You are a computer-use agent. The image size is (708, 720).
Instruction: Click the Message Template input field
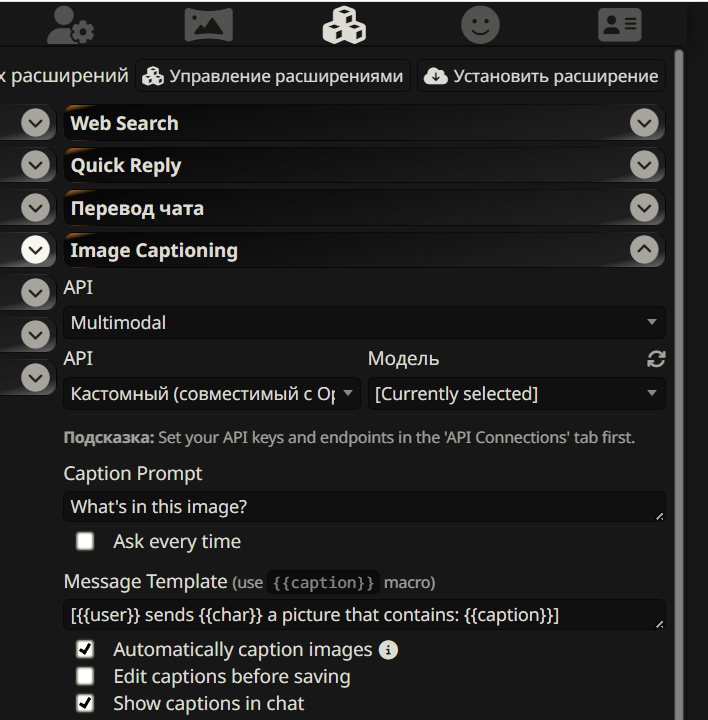(x=364, y=614)
